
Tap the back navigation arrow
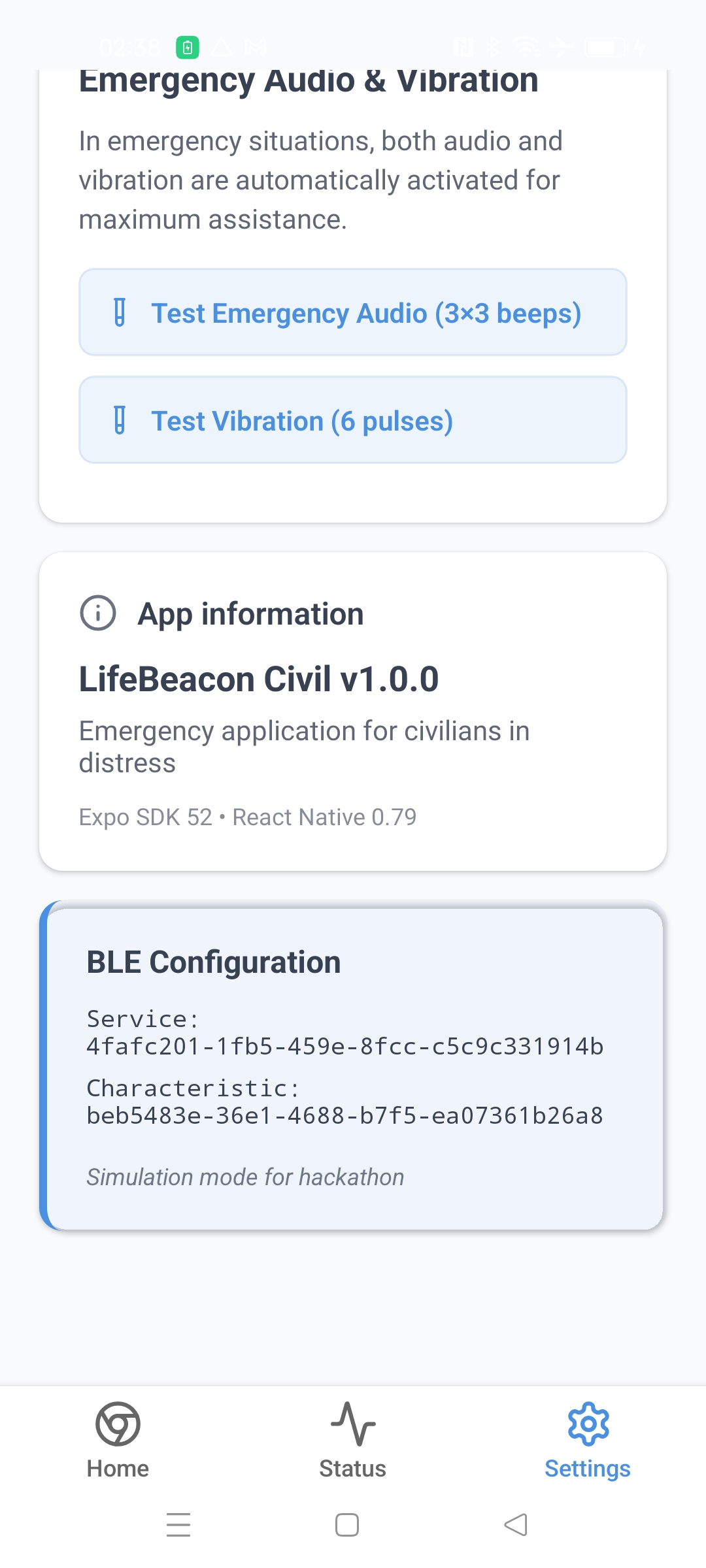point(516,1526)
